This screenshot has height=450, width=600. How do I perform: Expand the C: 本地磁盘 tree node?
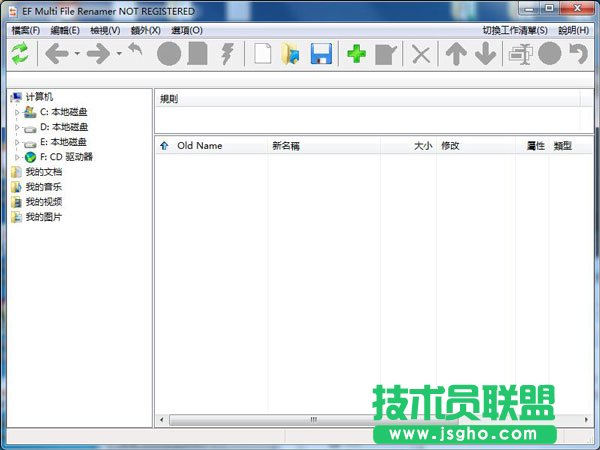coord(17,113)
